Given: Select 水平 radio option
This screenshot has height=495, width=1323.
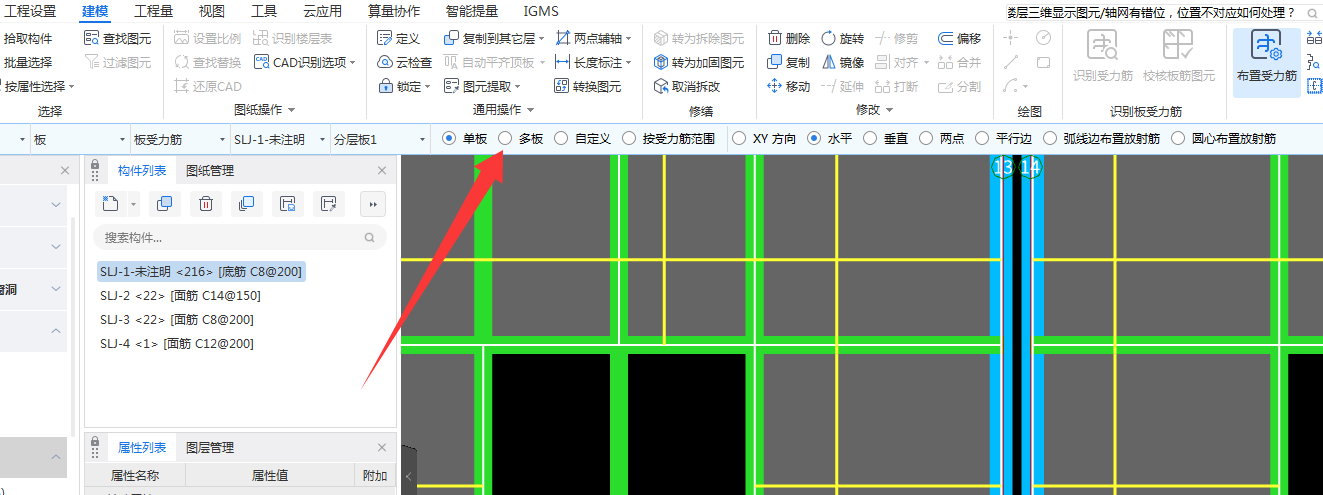Looking at the screenshot, I should [829, 138].
